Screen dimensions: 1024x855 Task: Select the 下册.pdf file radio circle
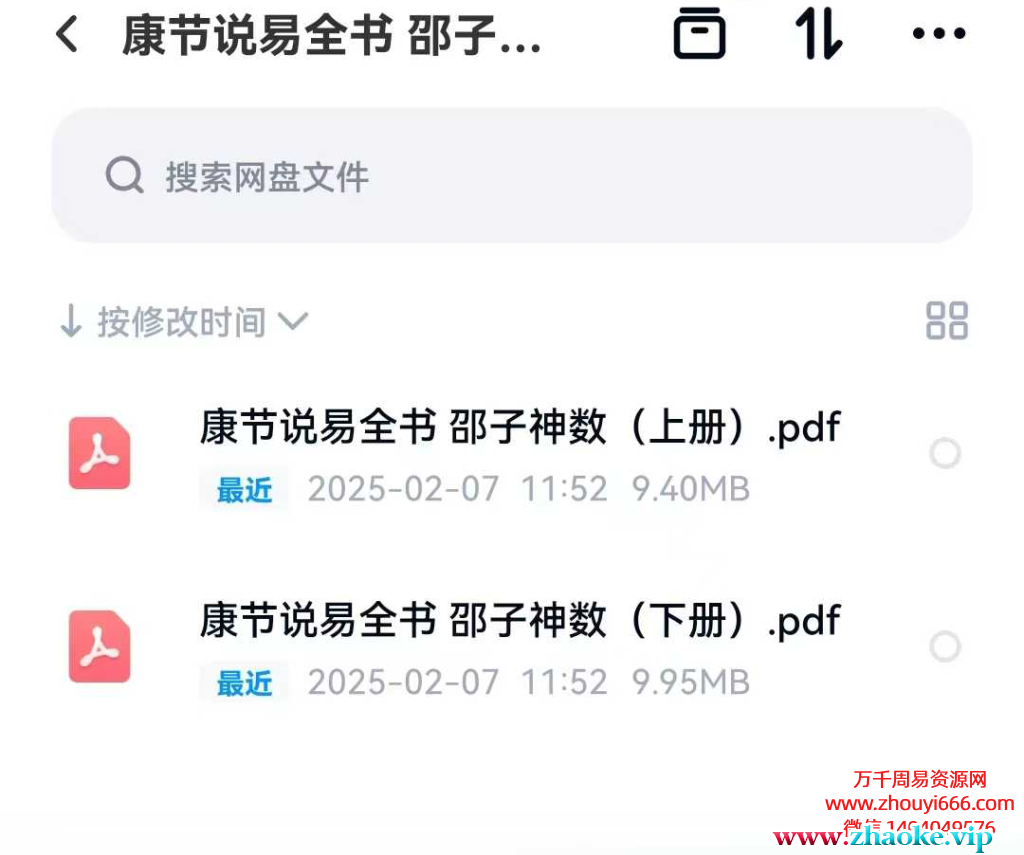tap(945, 646)
